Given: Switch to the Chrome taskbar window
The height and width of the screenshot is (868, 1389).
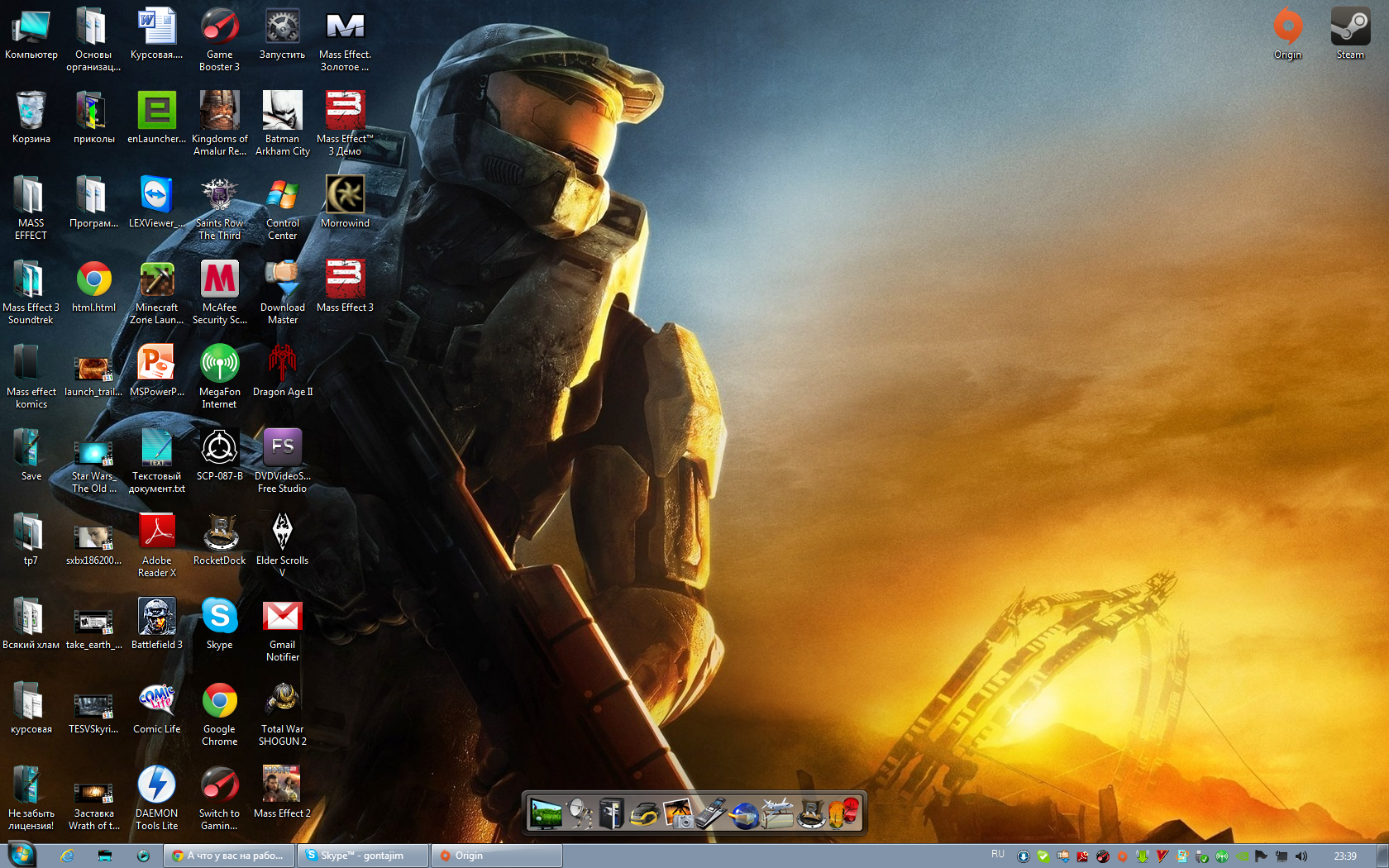Looking at the screenshot, I should click(229, 856).
